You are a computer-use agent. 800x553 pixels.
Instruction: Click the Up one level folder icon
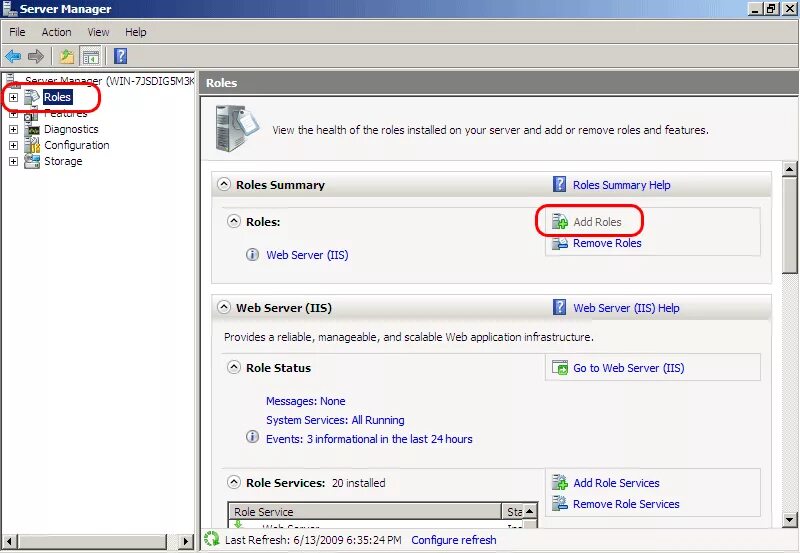coord(67,56)
